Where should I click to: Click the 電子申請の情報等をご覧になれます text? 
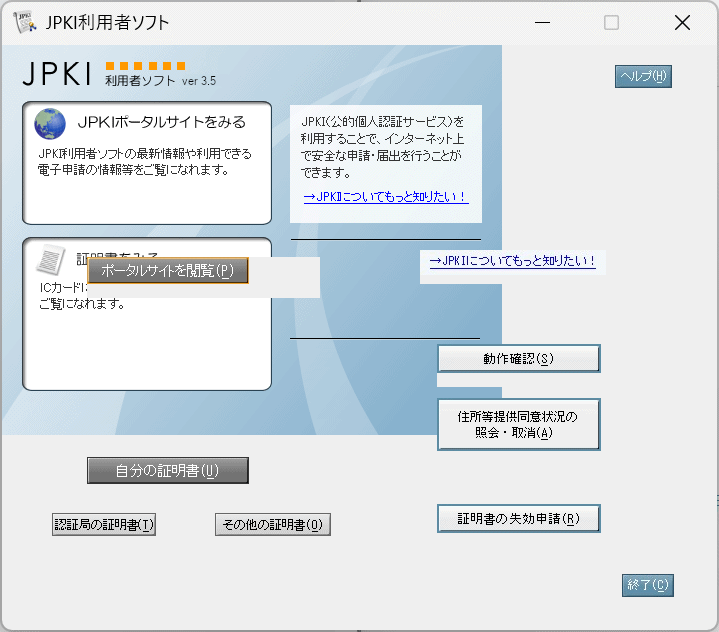click(x=133, y=170)
